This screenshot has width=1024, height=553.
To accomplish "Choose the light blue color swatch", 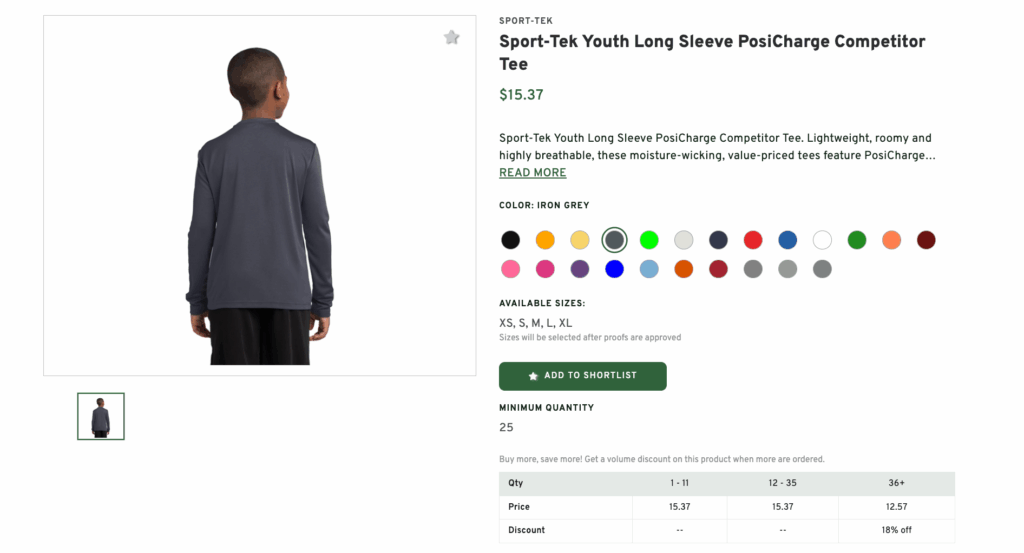I will click(649, 269).
